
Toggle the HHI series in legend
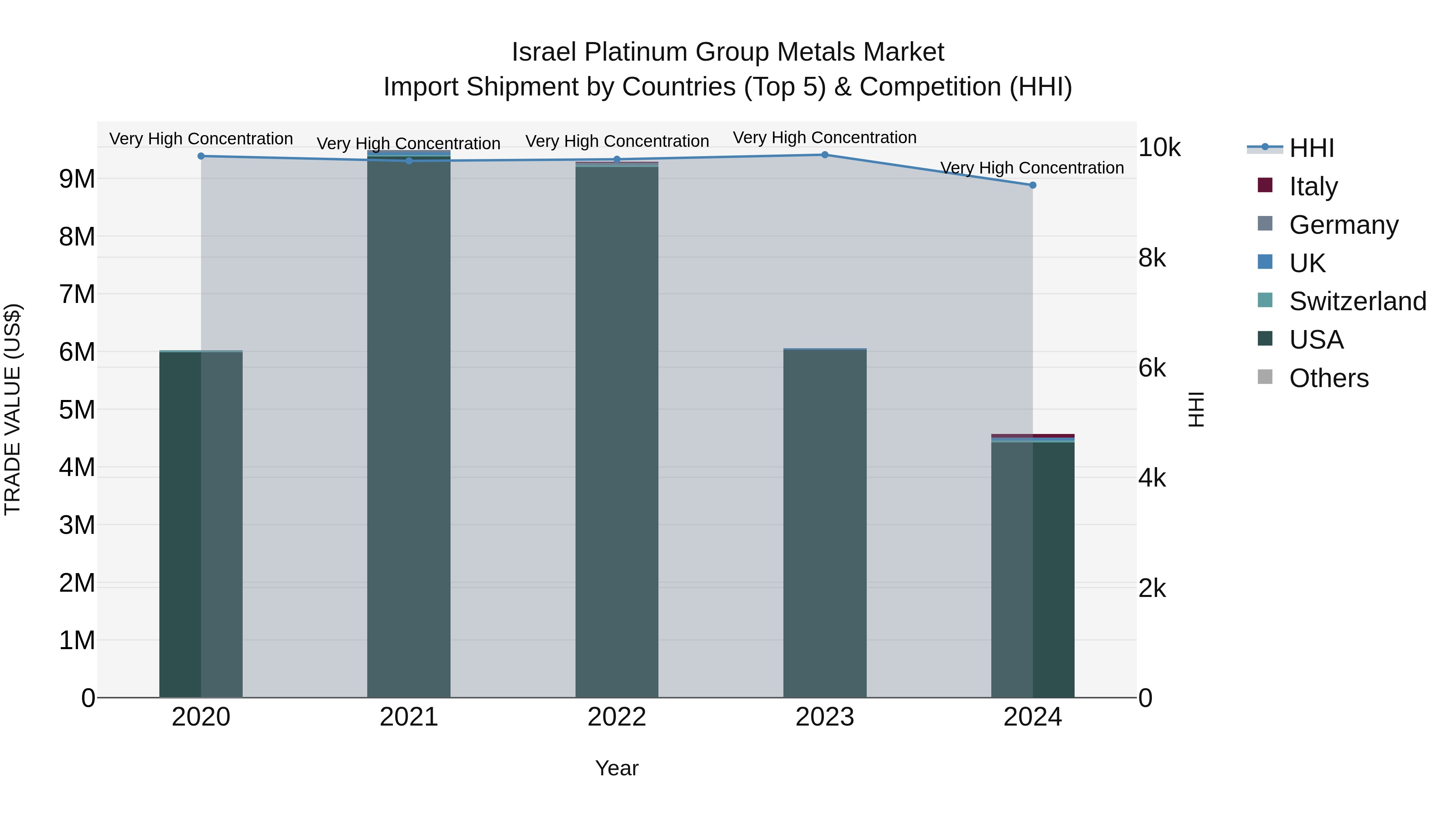(x=1291, y=148)
